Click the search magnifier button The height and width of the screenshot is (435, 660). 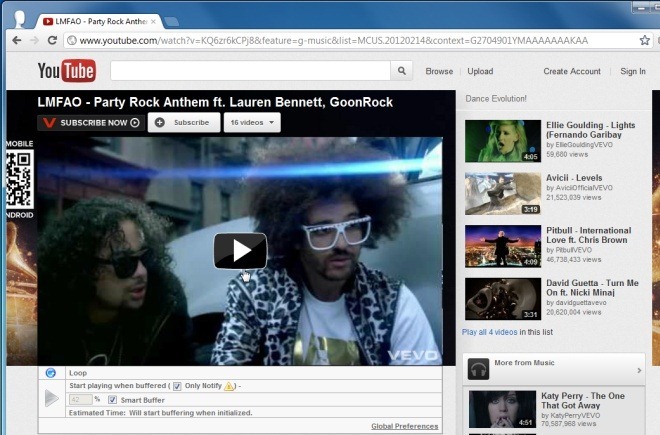click(x=402, y=71)
